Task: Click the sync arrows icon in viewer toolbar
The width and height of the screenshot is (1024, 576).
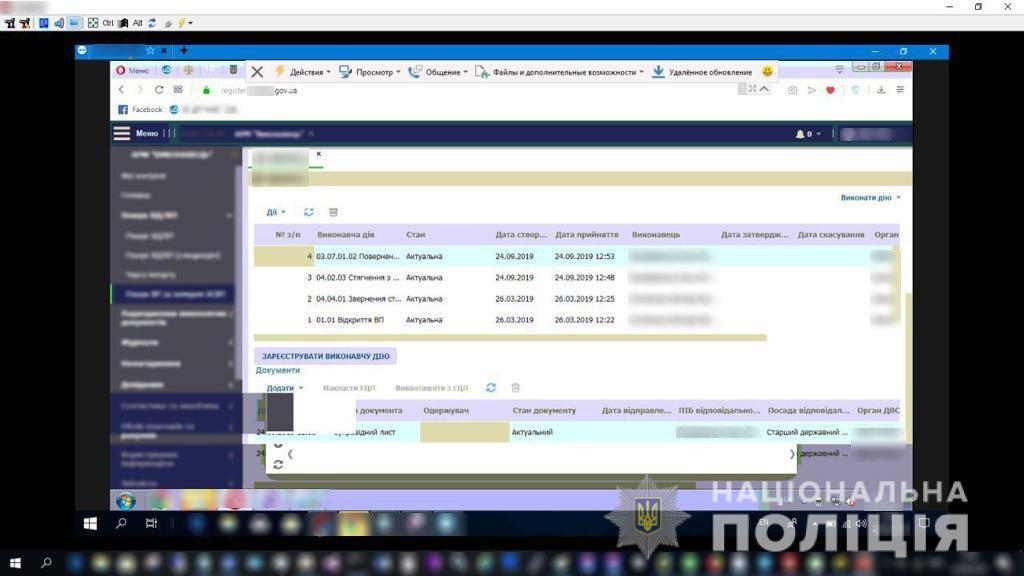Action: tap(152, 23)
